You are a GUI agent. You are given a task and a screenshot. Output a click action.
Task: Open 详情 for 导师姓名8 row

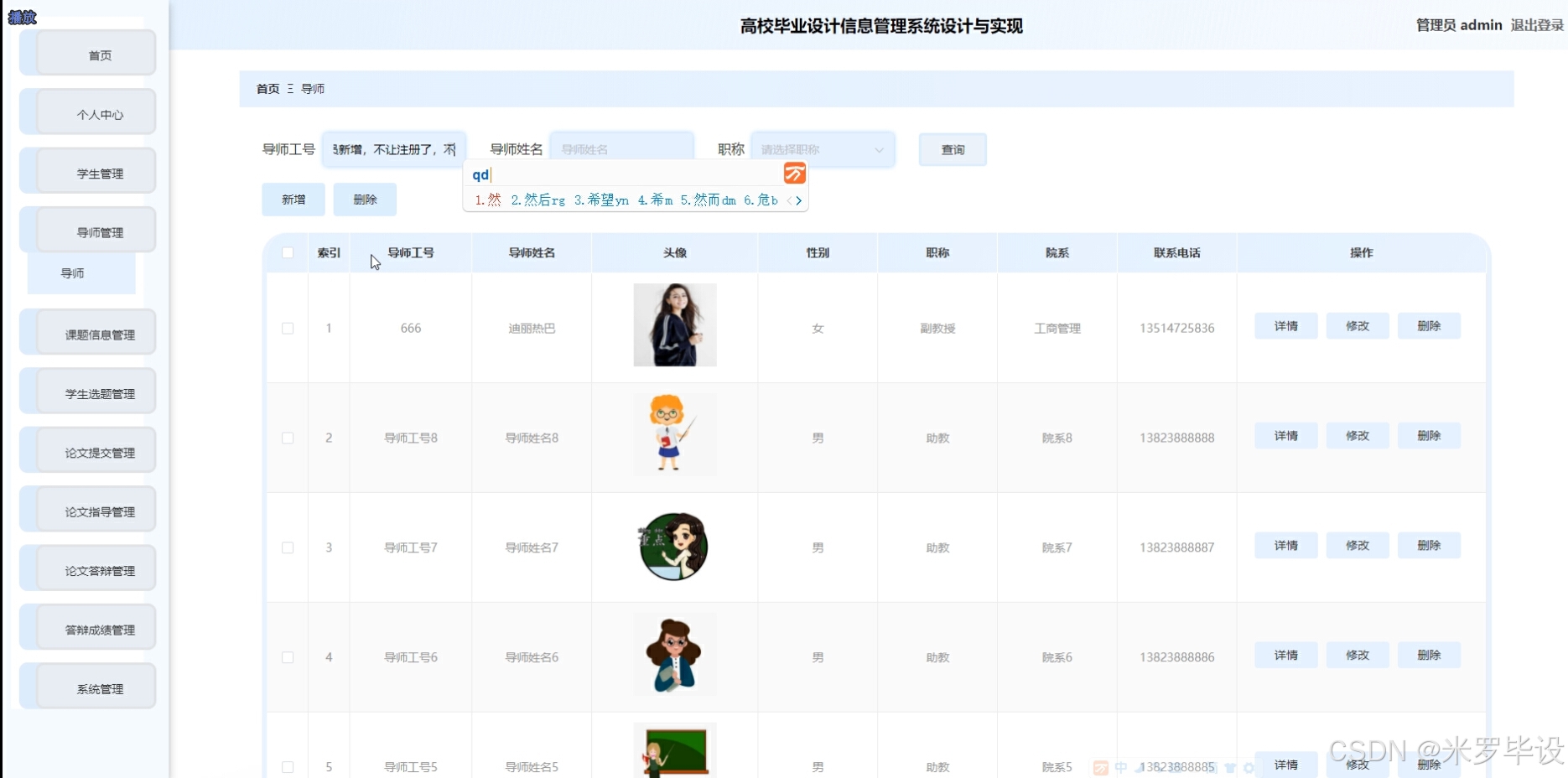pos(1285,436)
